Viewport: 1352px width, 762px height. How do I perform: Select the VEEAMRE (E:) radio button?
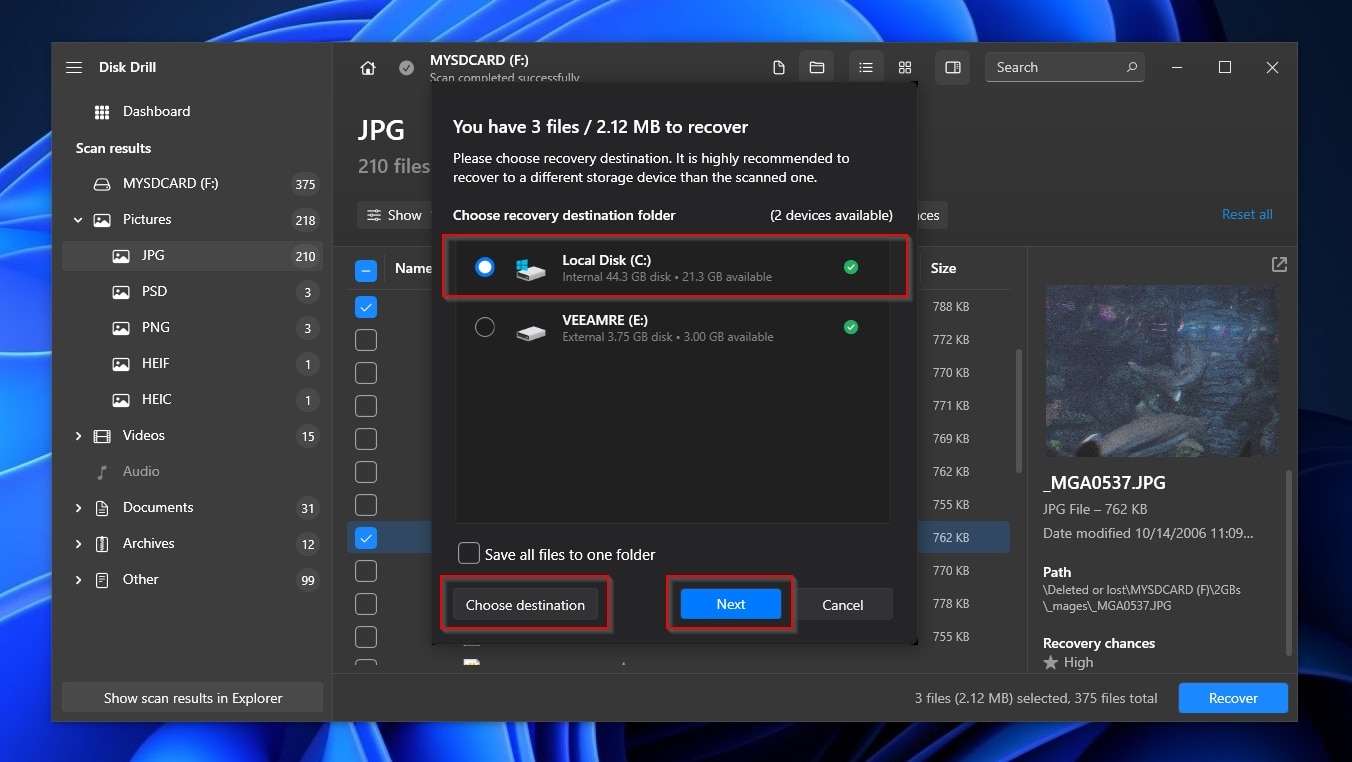[485, 327]
